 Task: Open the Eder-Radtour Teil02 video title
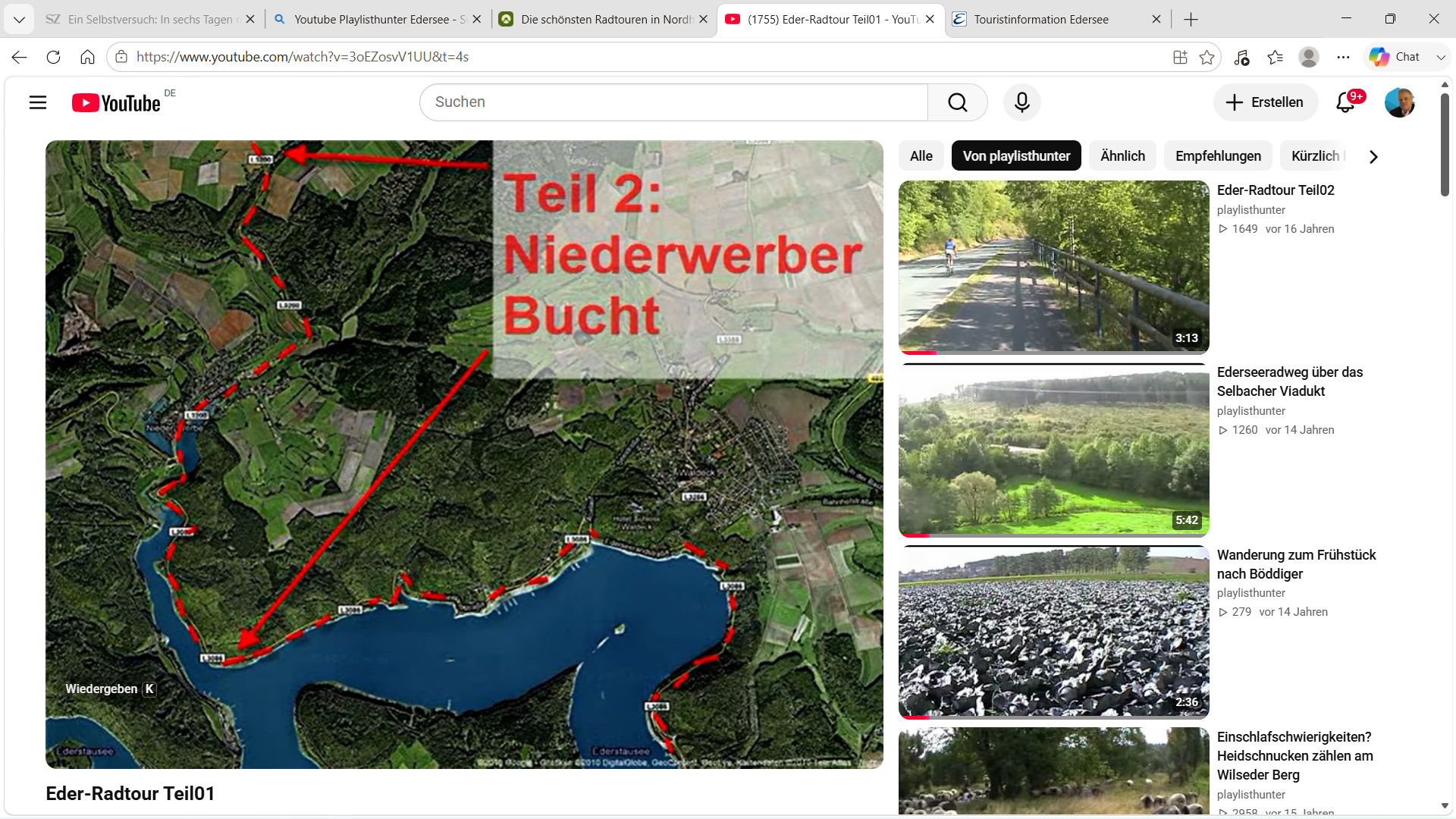pyautogui.click(x=1276, y=190)
